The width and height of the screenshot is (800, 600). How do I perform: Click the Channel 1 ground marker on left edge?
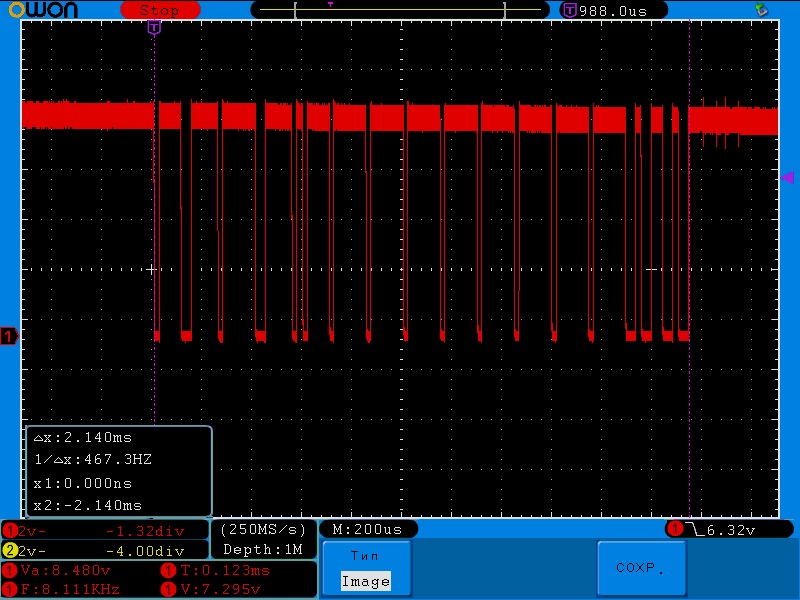8,337
